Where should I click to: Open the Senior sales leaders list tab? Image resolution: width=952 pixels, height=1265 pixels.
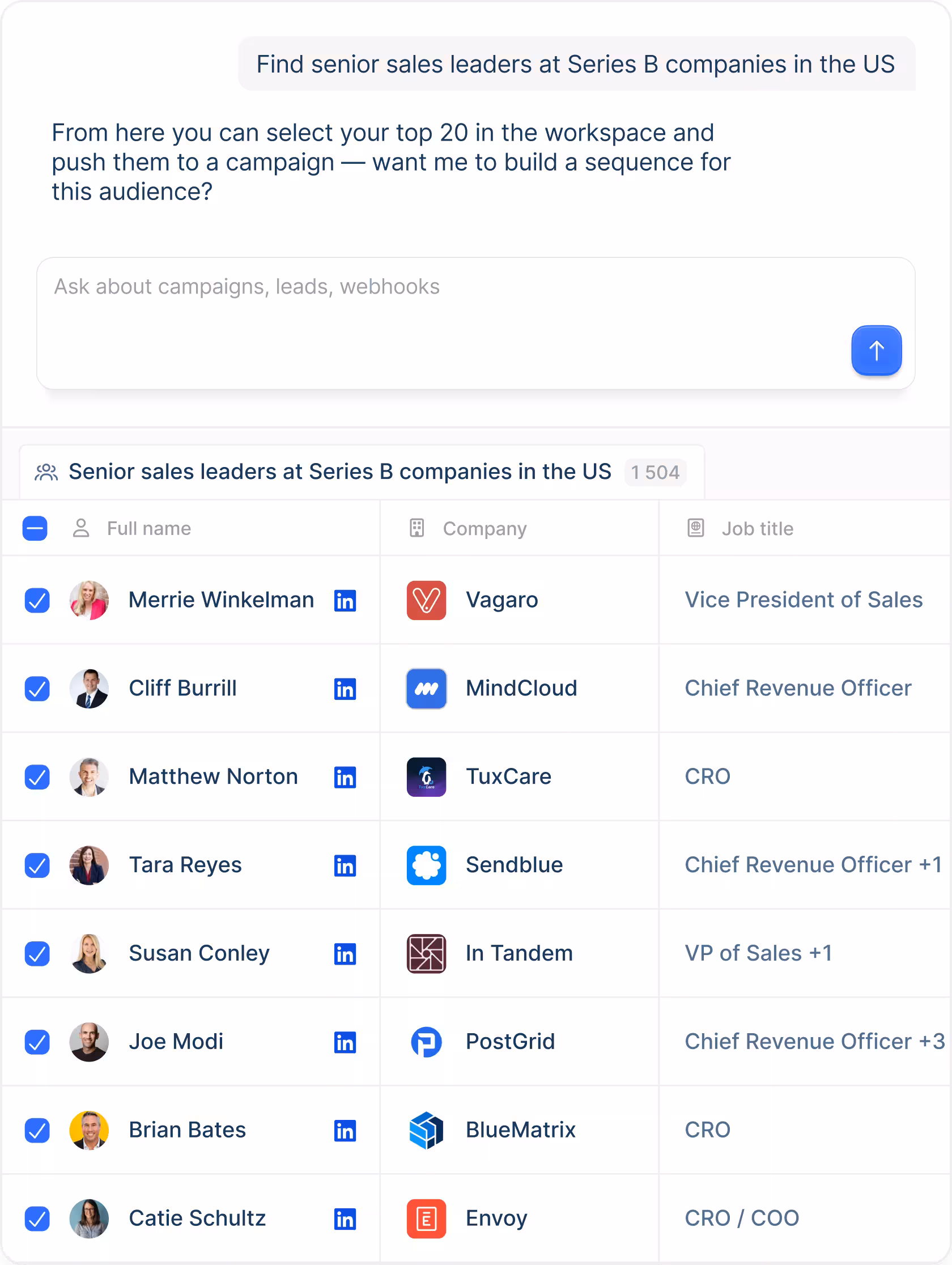[x=362, y=472]
